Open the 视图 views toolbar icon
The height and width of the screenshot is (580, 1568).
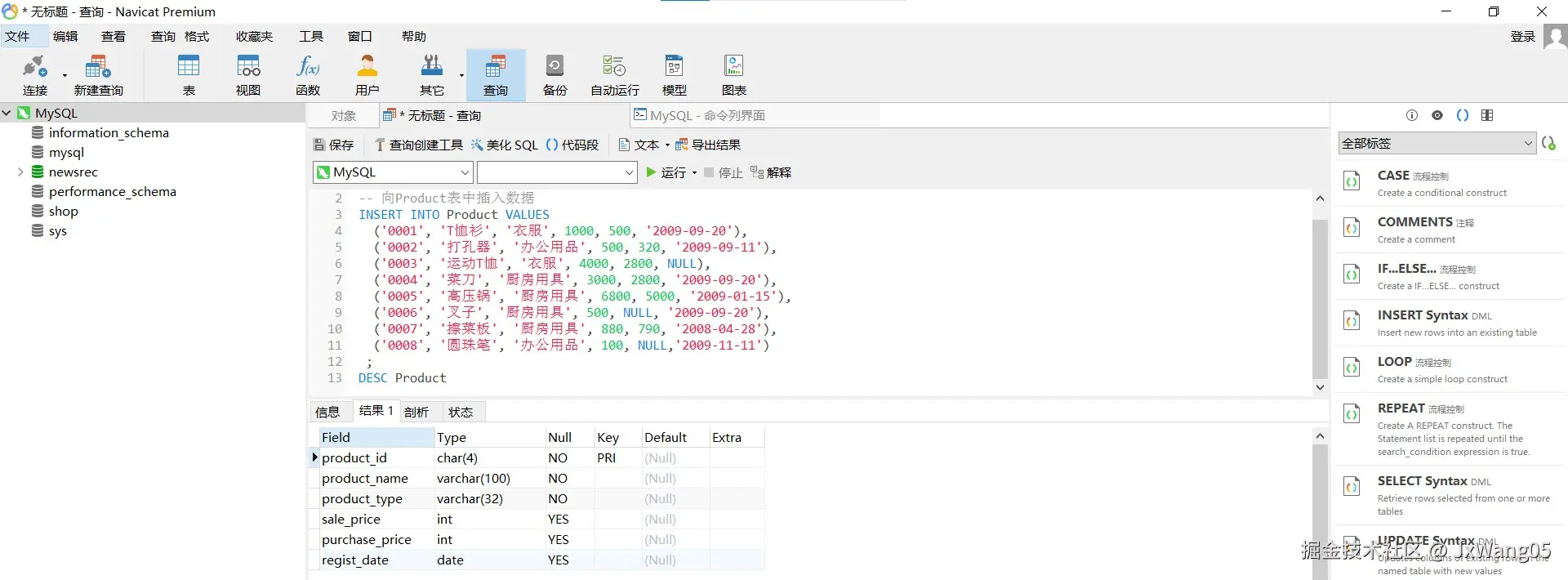pyautogui.click(x=248, y=66)
